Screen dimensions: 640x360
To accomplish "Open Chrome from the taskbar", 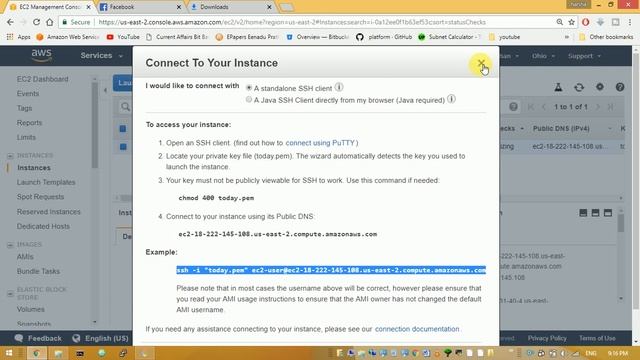I will (x=36, y=353).
